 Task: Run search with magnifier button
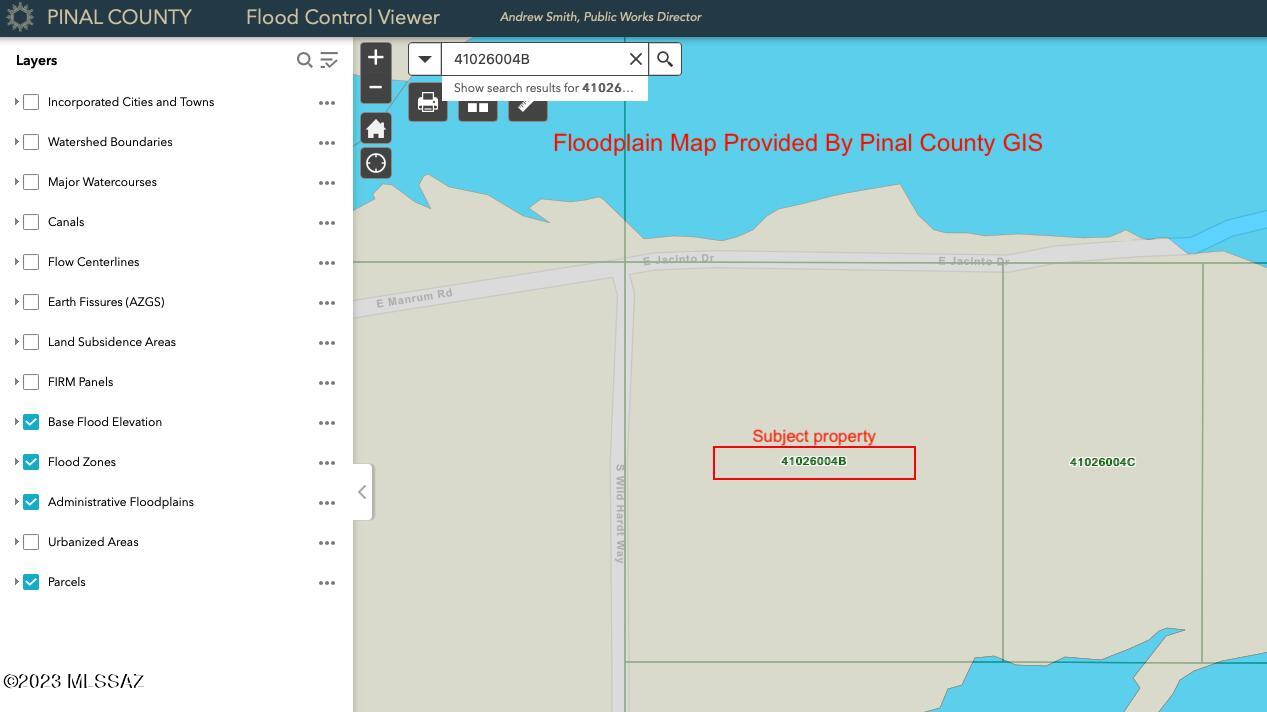(x=665, y=59)
